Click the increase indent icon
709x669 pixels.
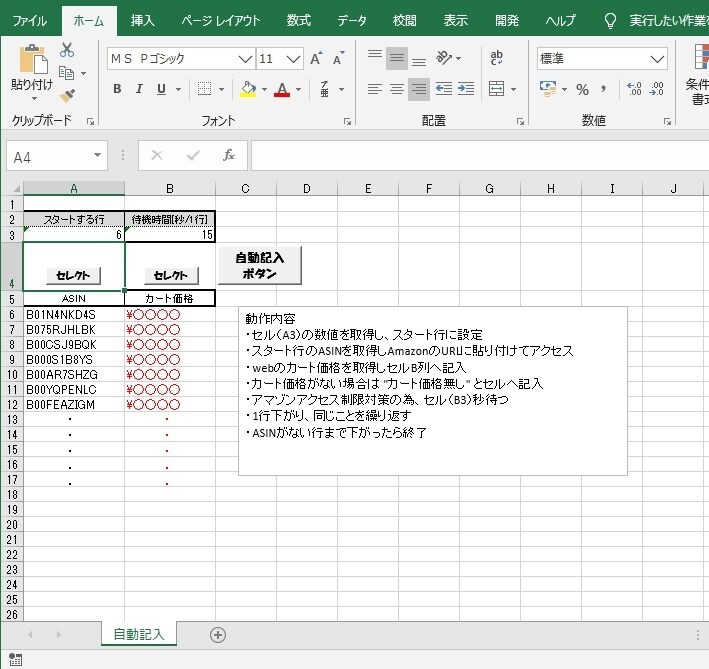(x=466, y=89)
